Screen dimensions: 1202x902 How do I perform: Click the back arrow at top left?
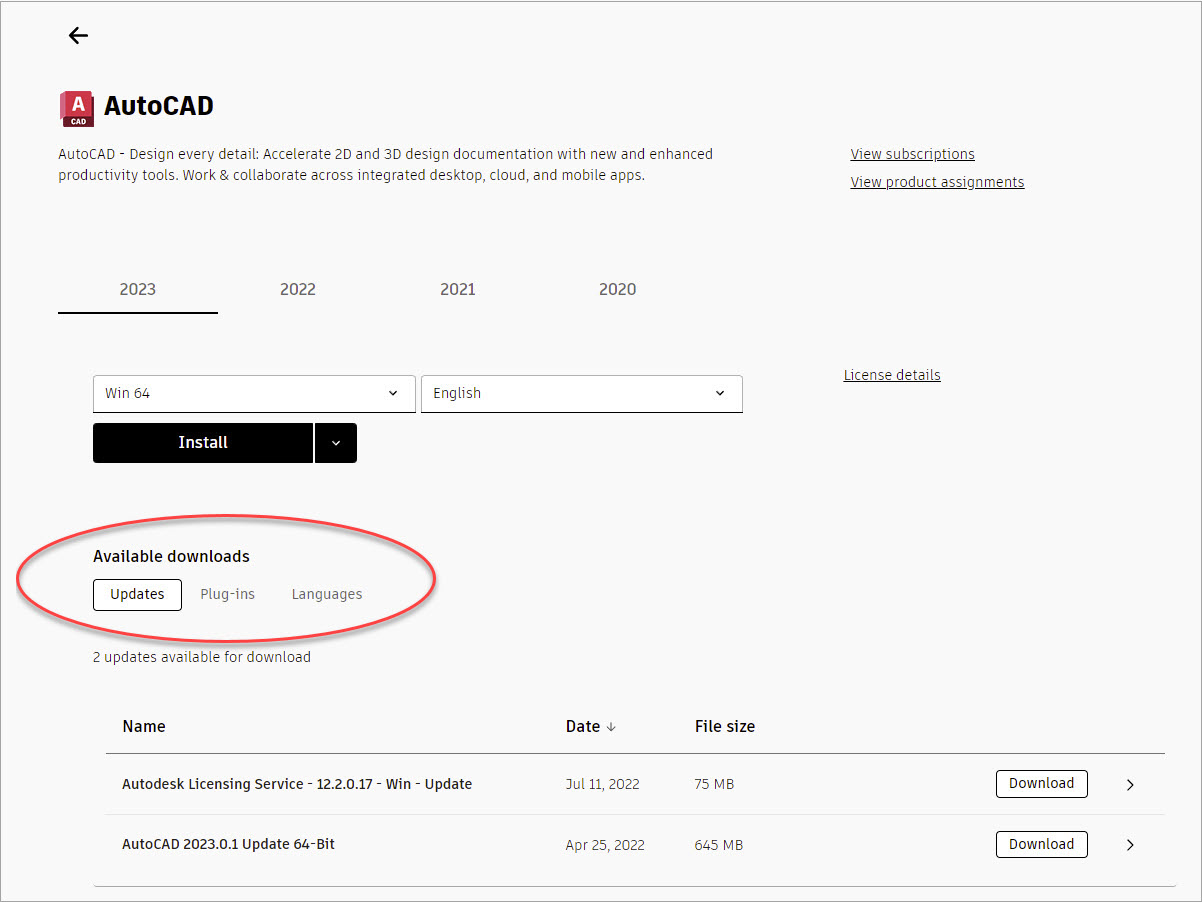78,35
